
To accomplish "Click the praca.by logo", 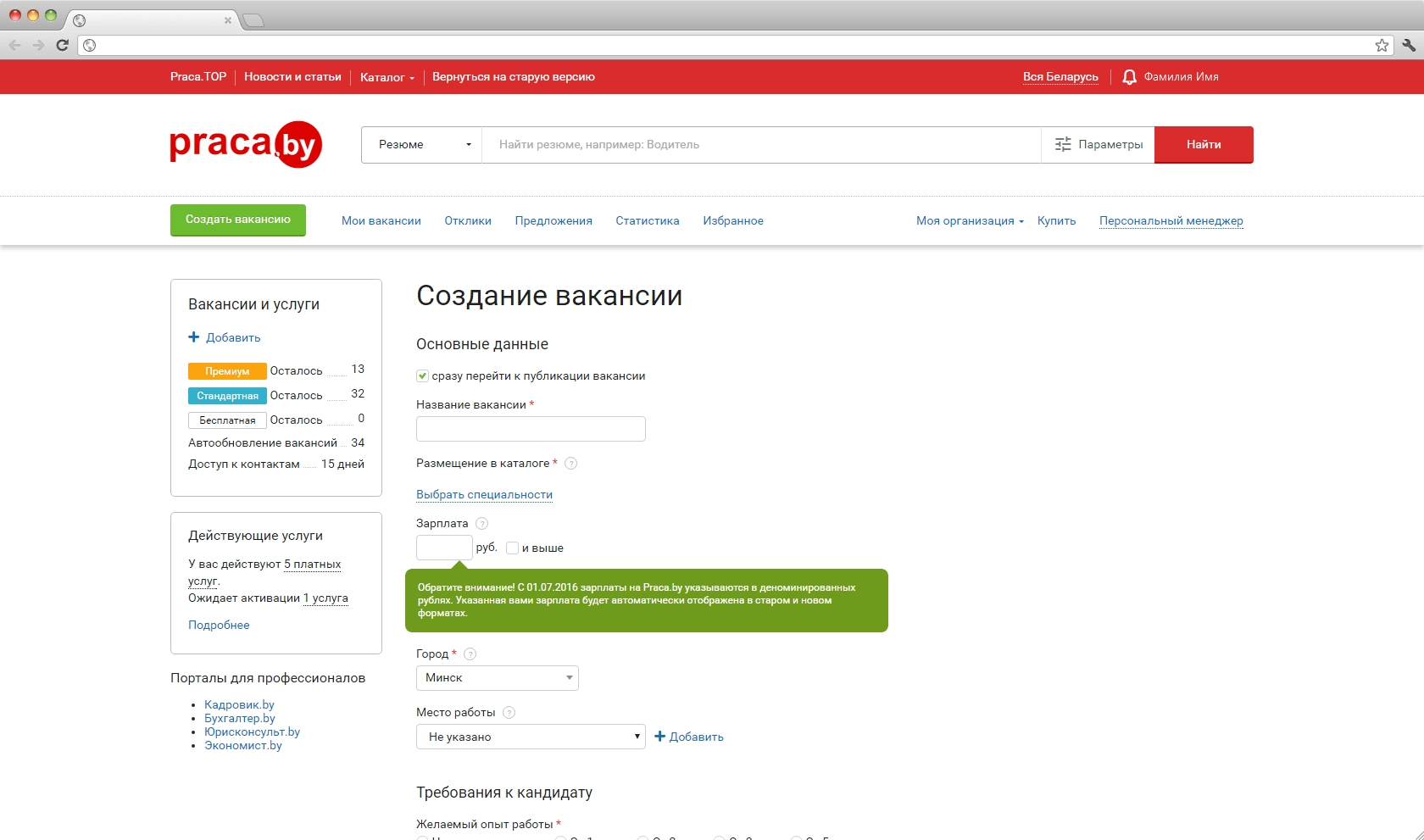I will coord(246,145).
